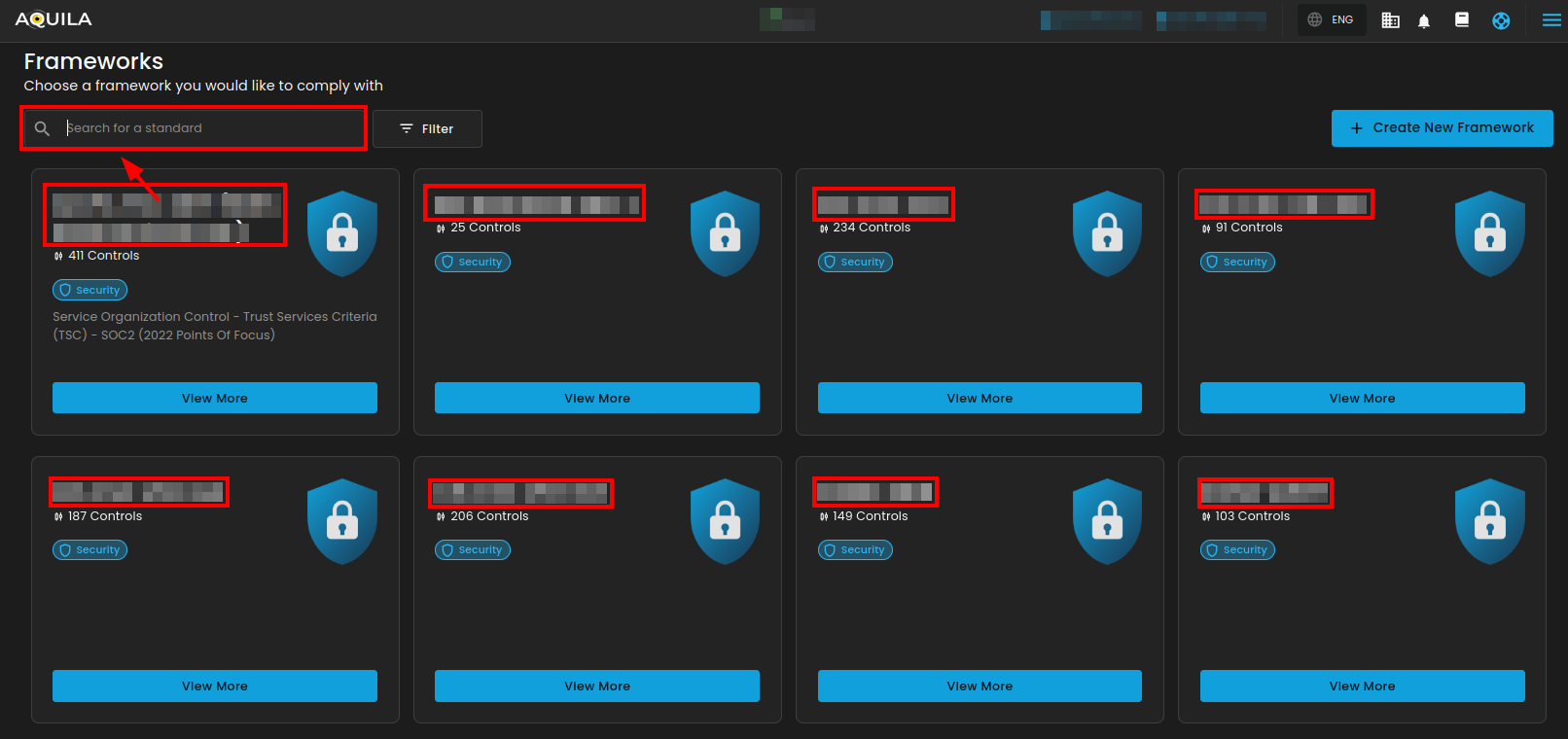Open the notifications bell
Screen dimensions: 1568x739
click(x=1424, y=20)
